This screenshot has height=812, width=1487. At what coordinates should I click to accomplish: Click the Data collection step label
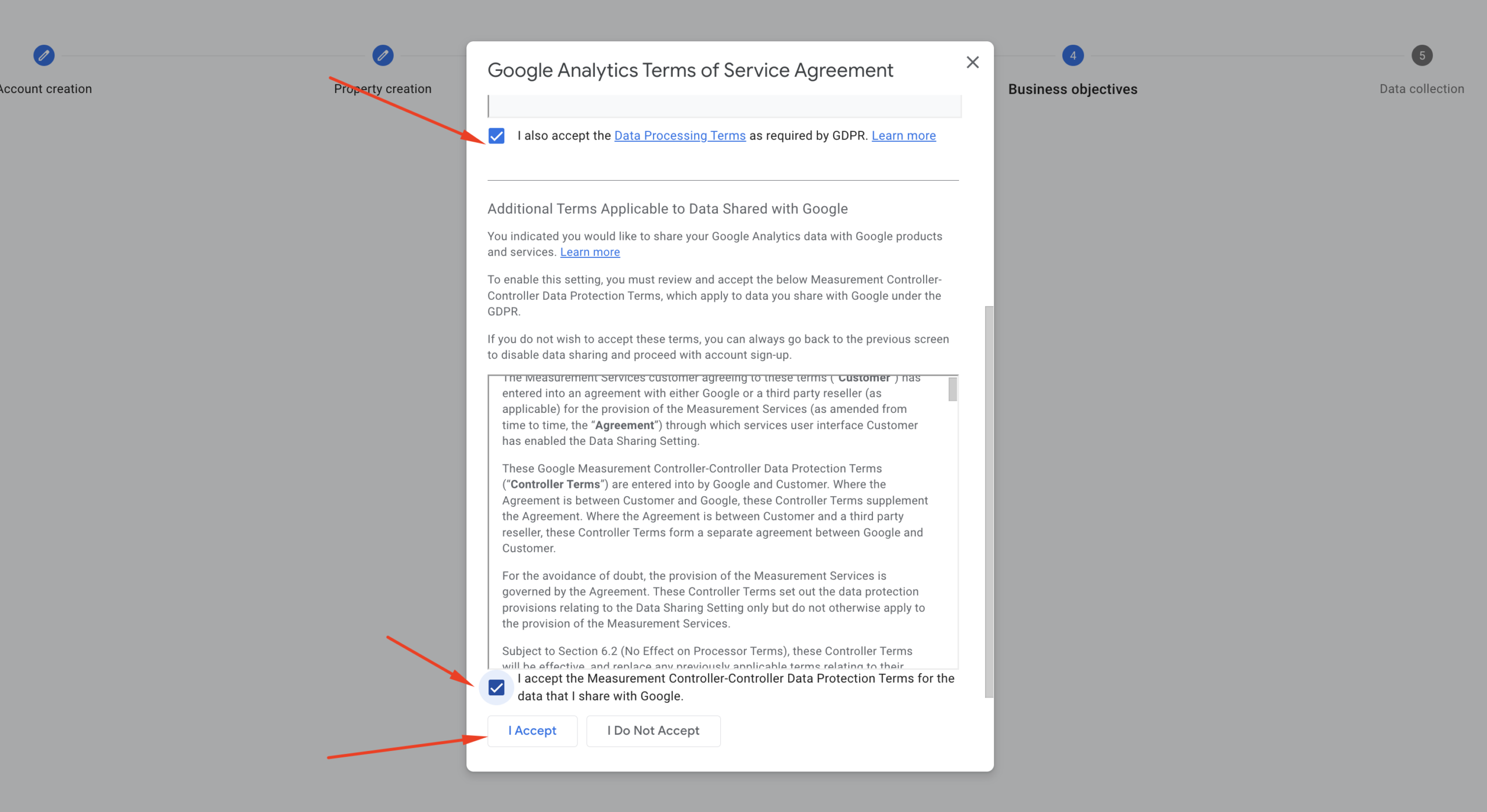1421,89
